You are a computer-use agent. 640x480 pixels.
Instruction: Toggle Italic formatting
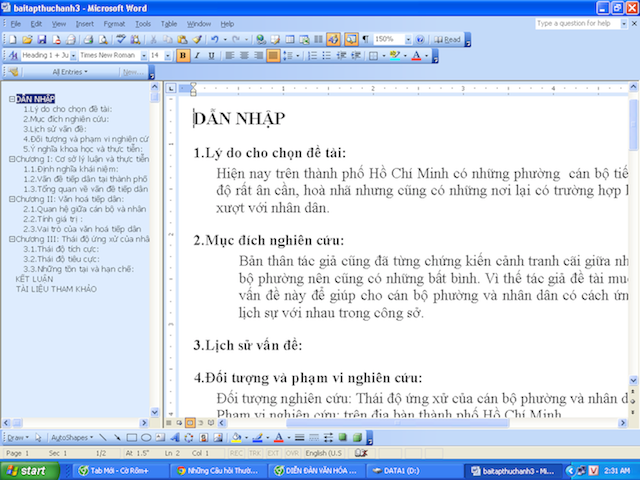(197, 56)
